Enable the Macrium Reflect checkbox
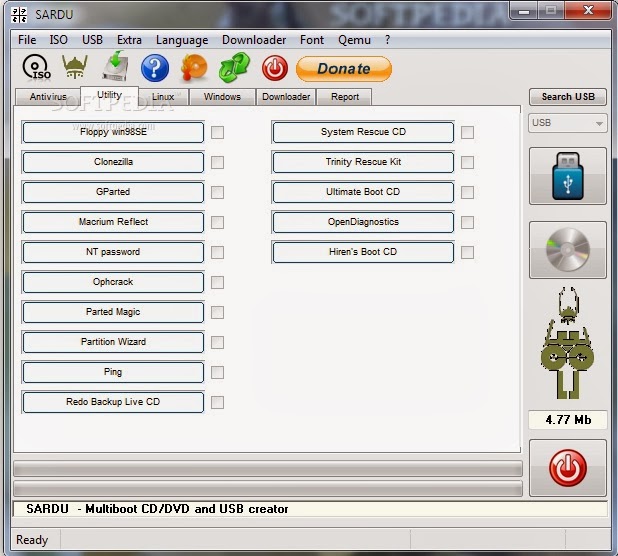The height and width of the screenshot is (556, 618). (218, 222)
